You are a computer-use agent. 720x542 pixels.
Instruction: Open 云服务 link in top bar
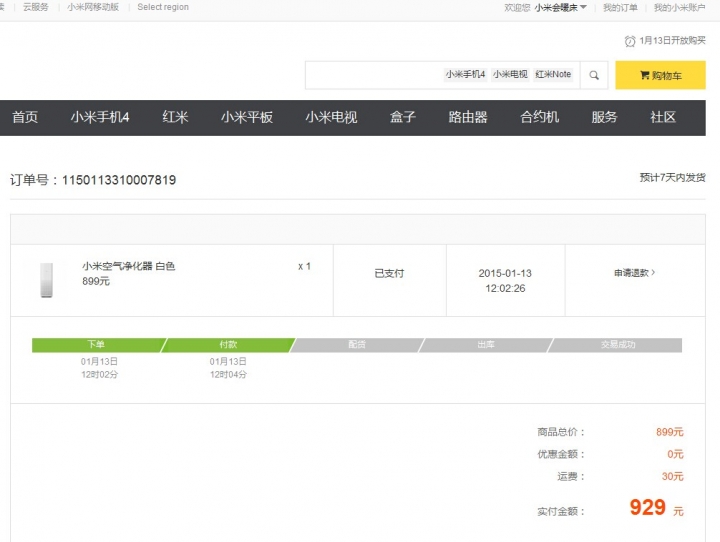click(x=35, y=7)
